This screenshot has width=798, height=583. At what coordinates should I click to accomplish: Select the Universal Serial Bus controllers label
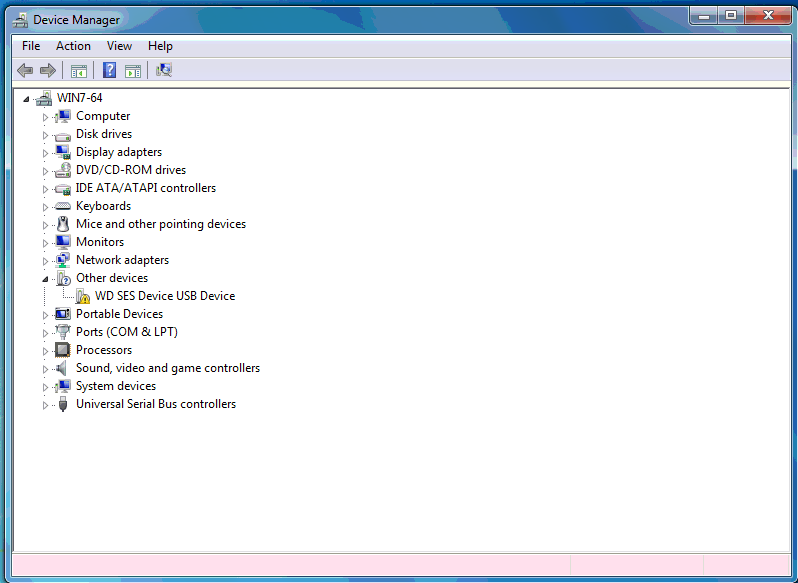tap(156, 404)
